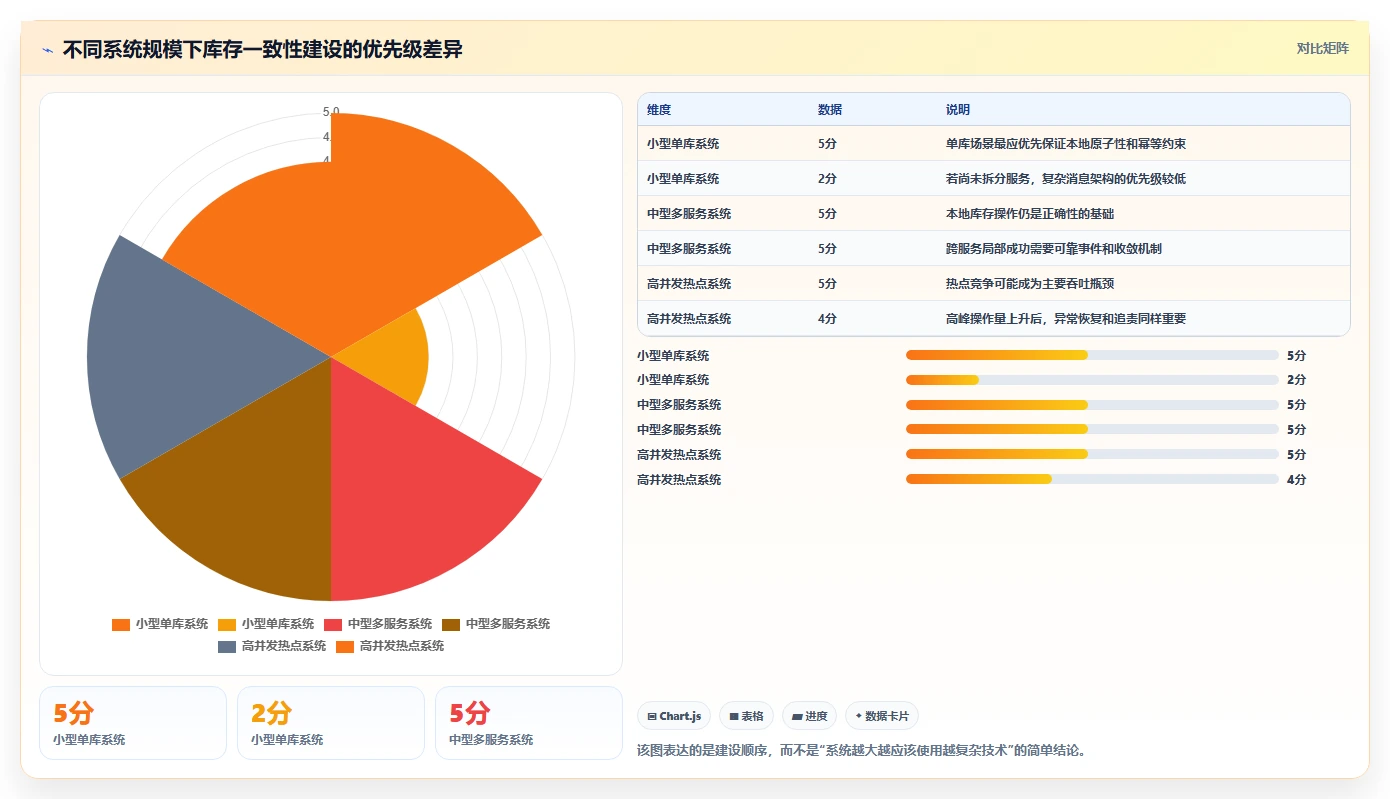This screenshot has width=1390, height=799.
Task: Click the Chart.js tag chip
Action: [674, 716]
